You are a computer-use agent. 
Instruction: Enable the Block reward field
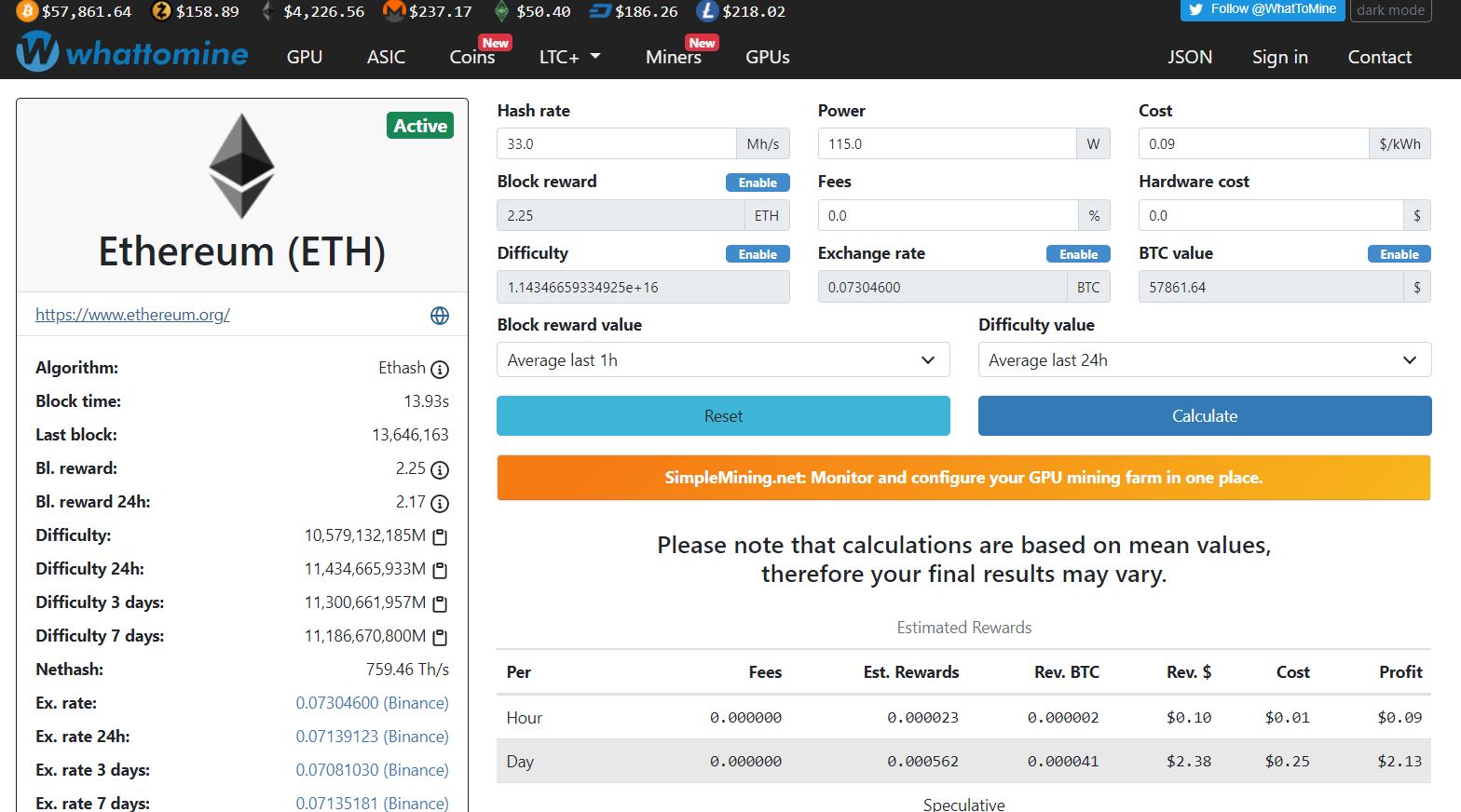(x=758, y=183)
